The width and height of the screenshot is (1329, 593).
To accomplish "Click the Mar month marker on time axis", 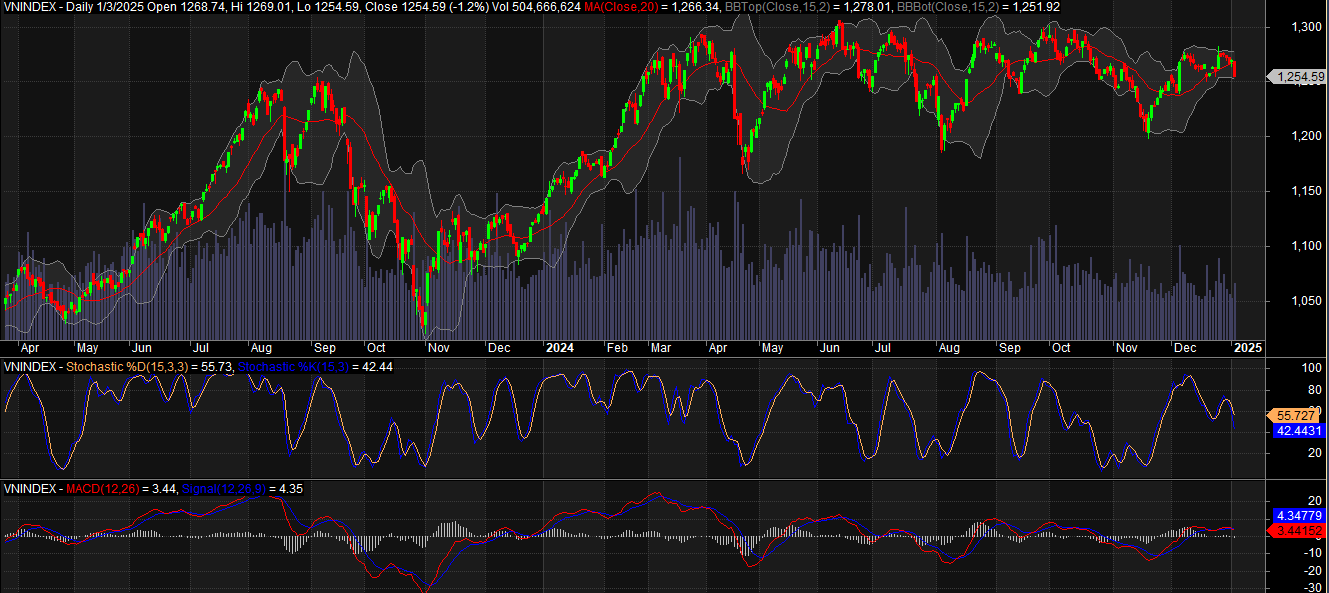I will [661, 348].
